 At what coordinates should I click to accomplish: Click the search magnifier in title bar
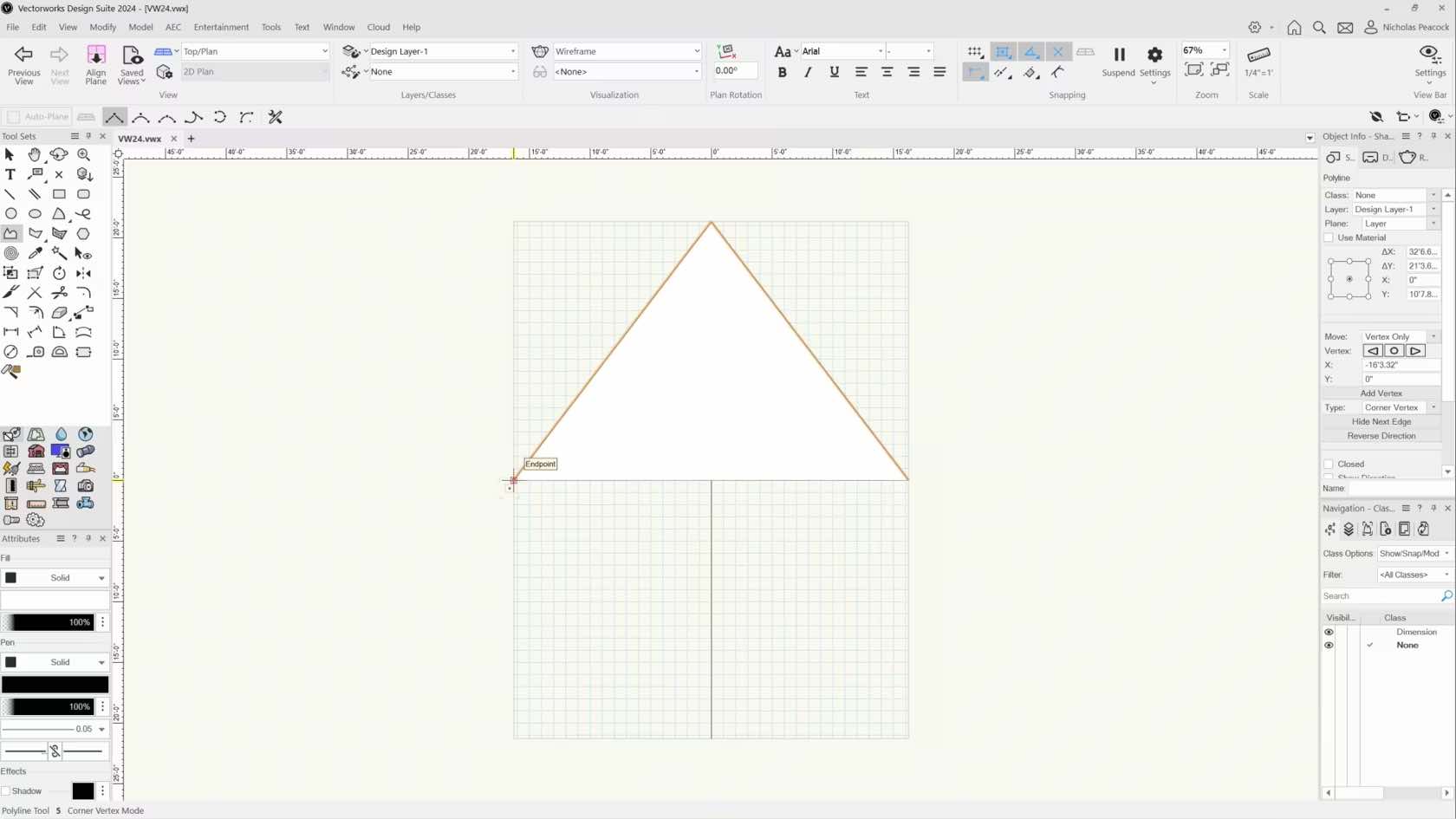(x=1319, y=28)
